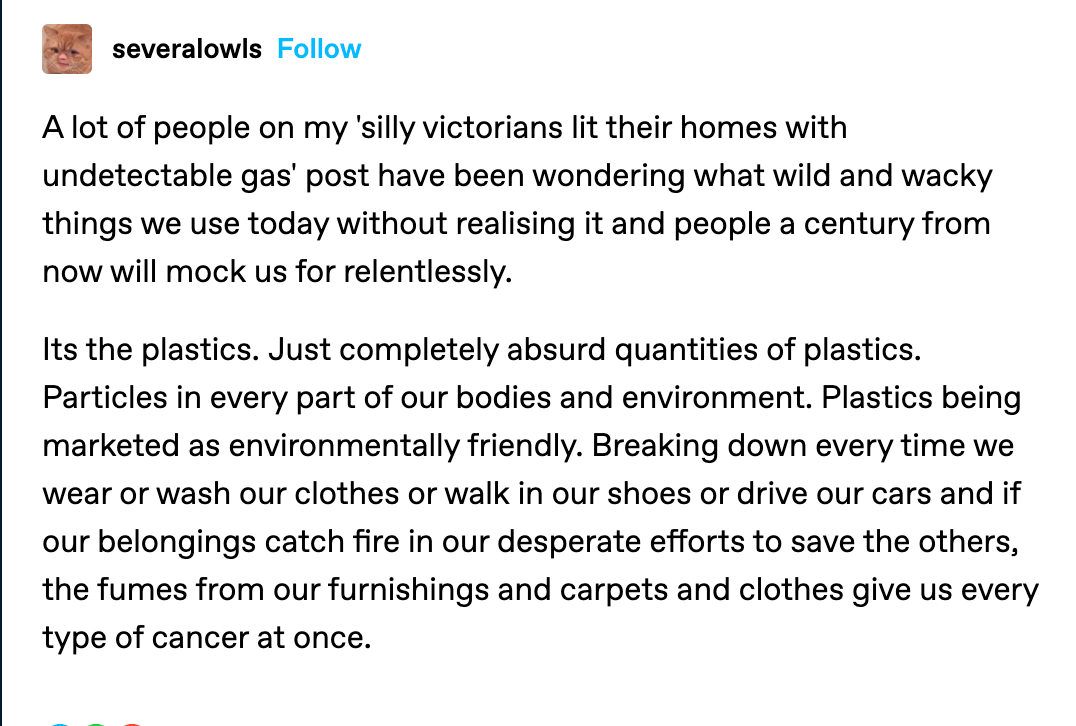The height and width of the screenshot is (726, 1076).
Task: Click the phrase 'undetectable gas' in the post
Action: (169, 176)
